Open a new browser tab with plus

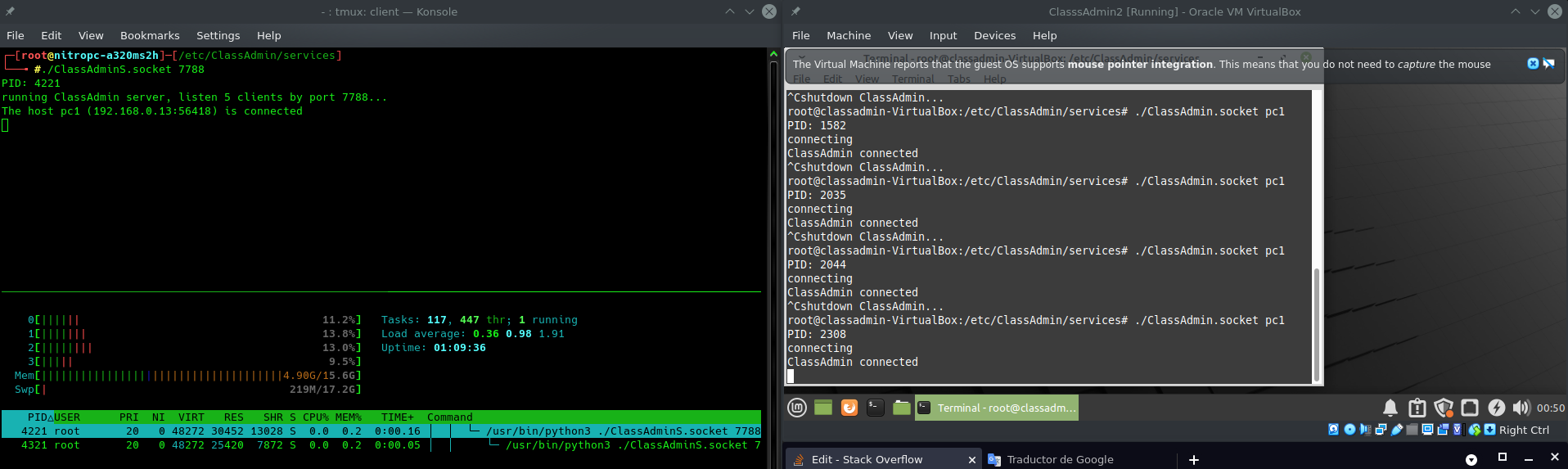tap(1194, 460)
